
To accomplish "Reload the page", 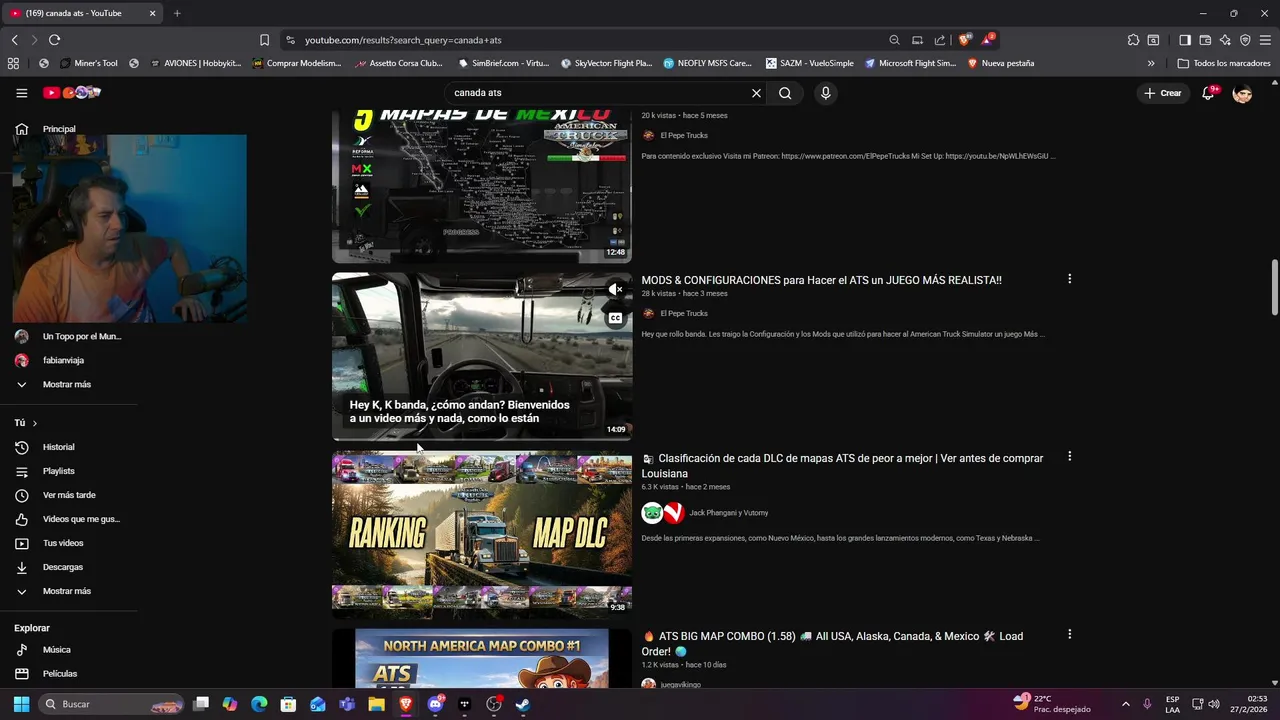I will coord(54,40).
